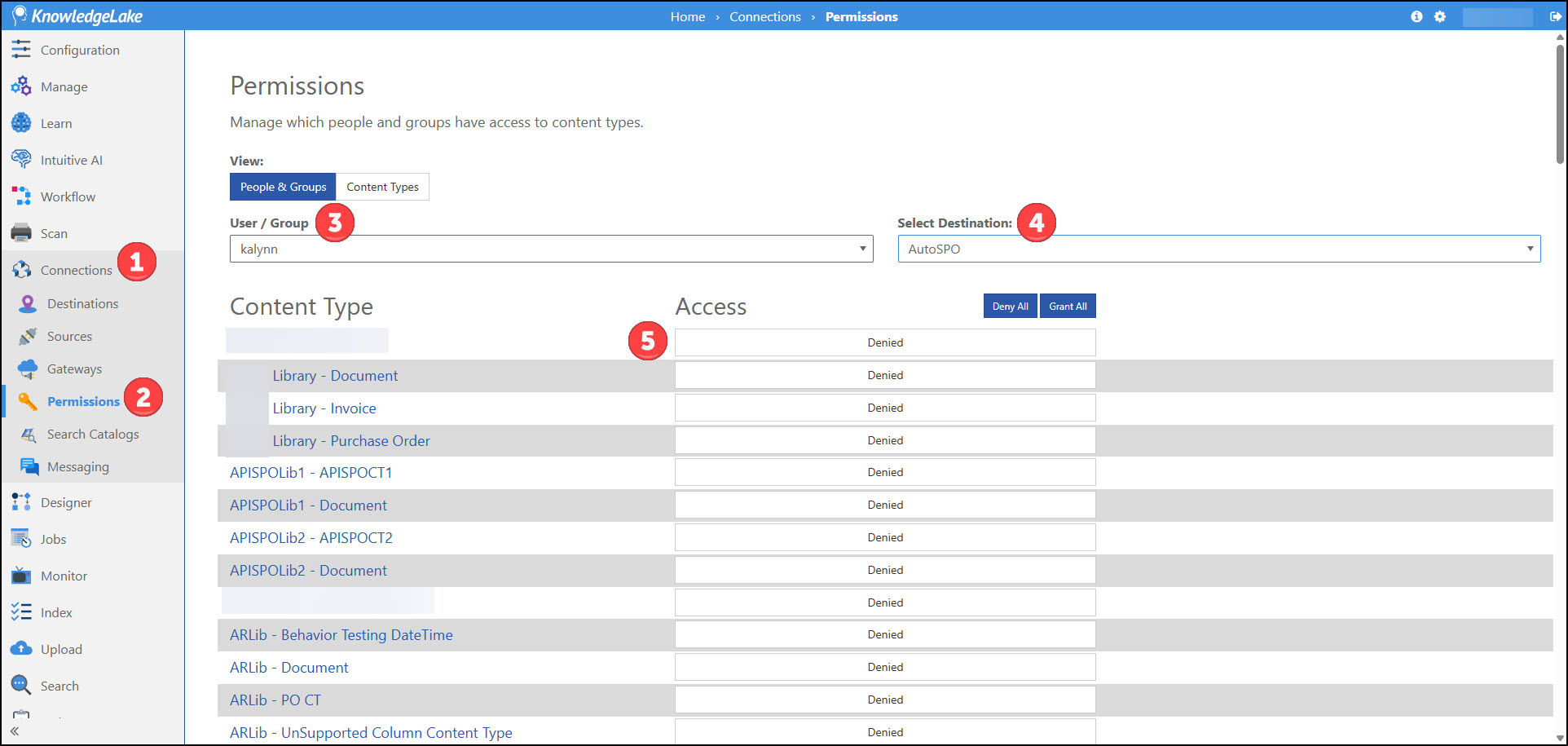Open the Workflow sidebar icon

pyautogui.click(x=21, y=196)
